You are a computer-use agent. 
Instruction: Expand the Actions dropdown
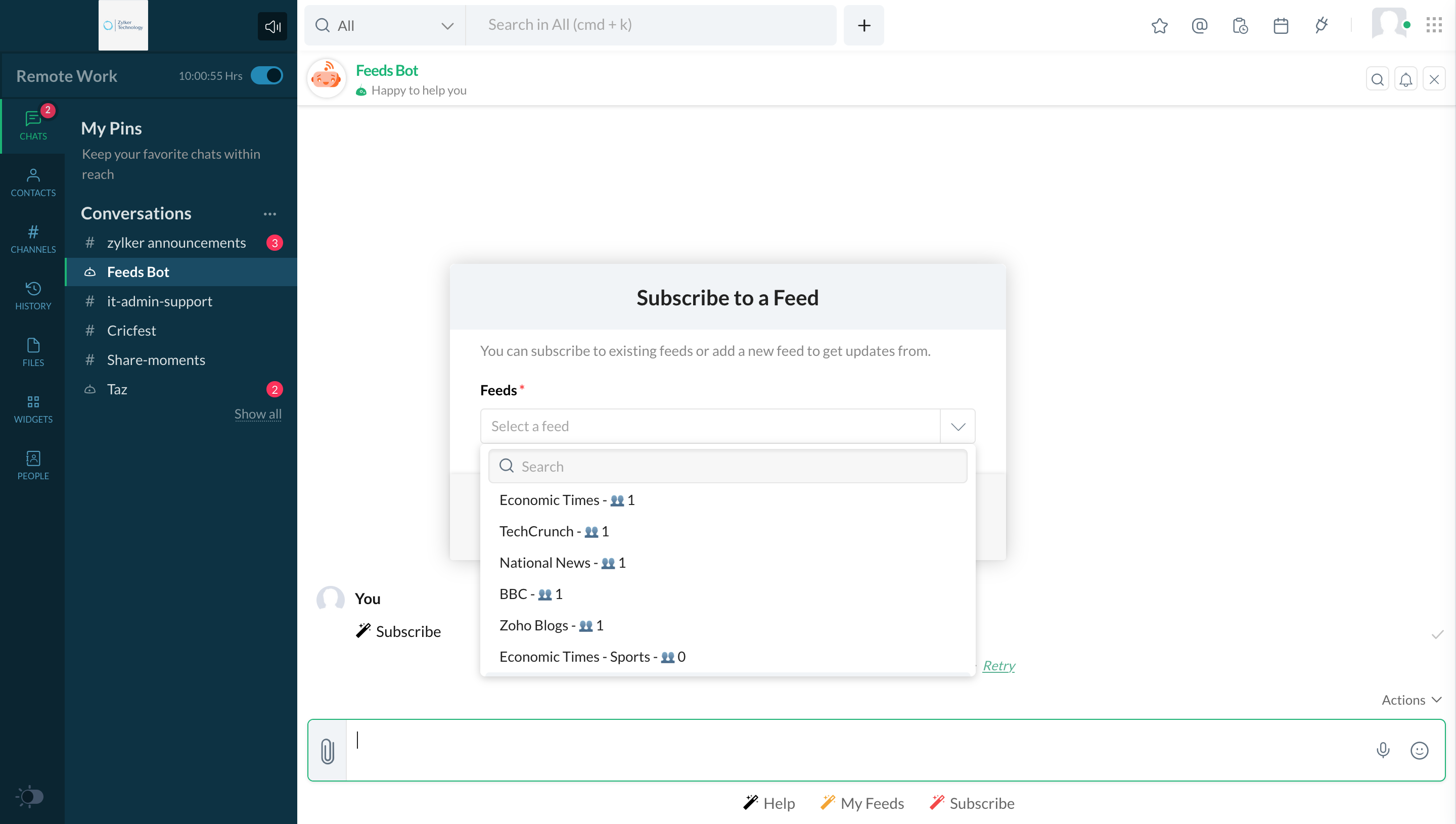tap(1410, 700)
